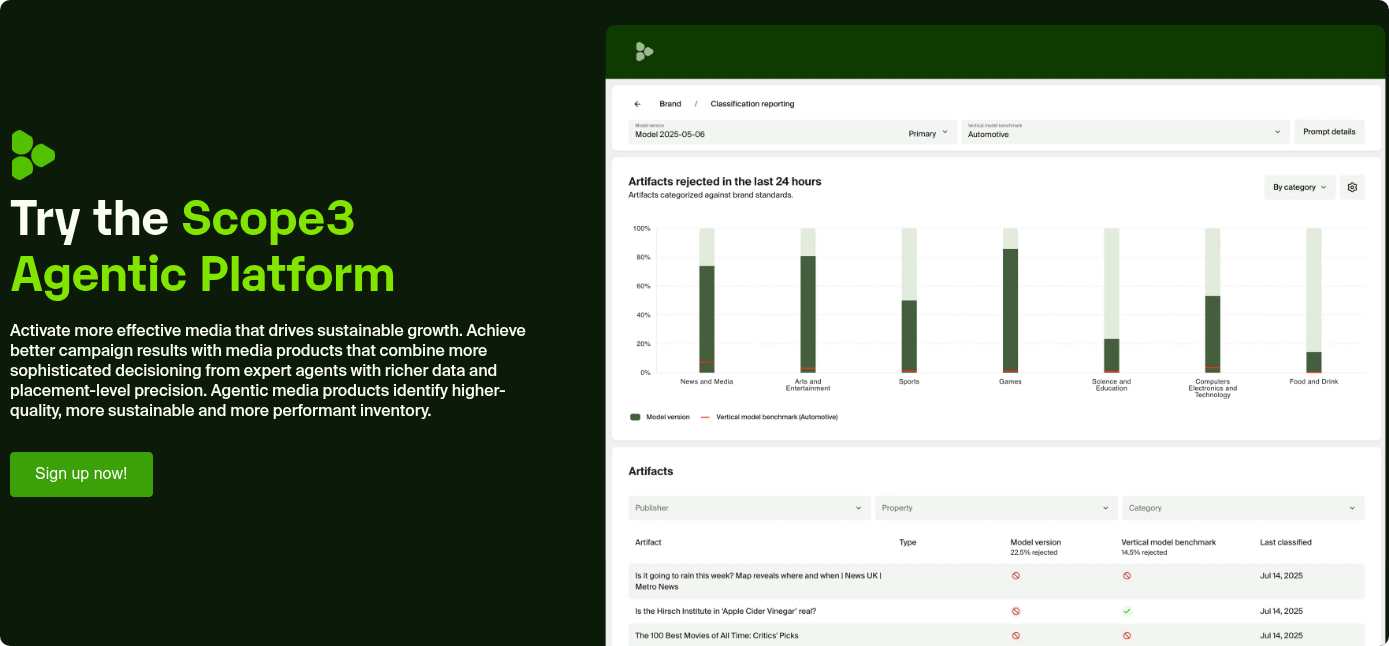Expand the Primary selector chevron
This screenshot has width=1389, height=646.
pyautogui.click(x=945, y=133)
